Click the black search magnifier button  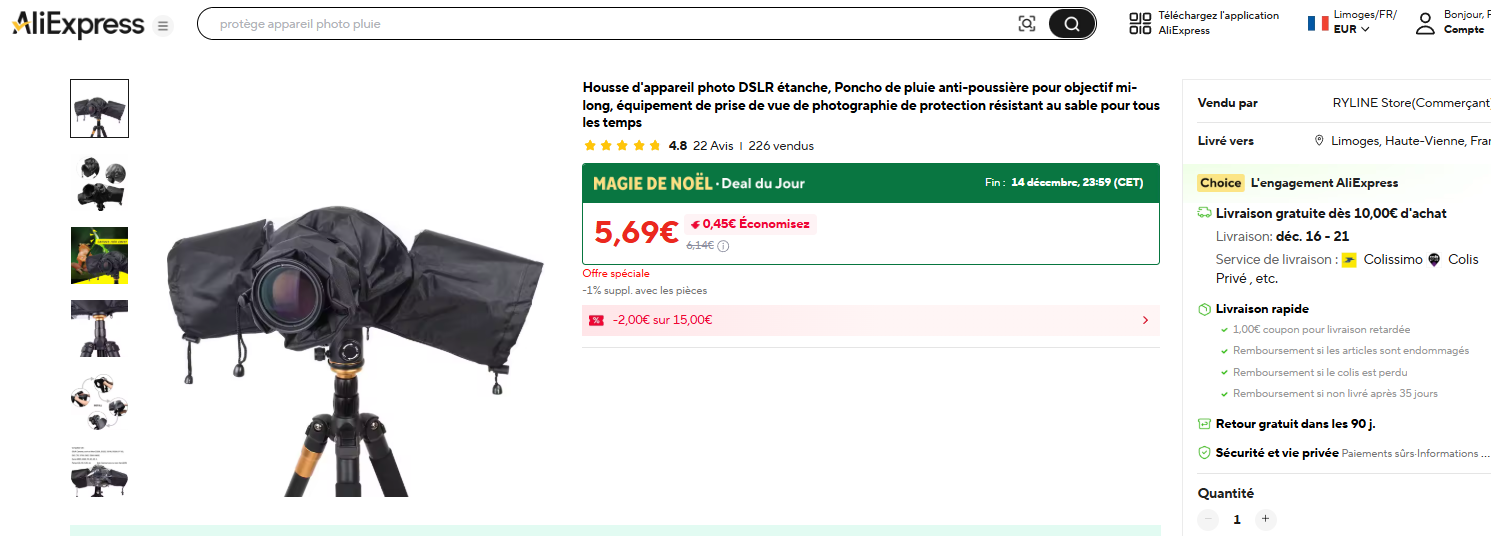click(1072, 24)
